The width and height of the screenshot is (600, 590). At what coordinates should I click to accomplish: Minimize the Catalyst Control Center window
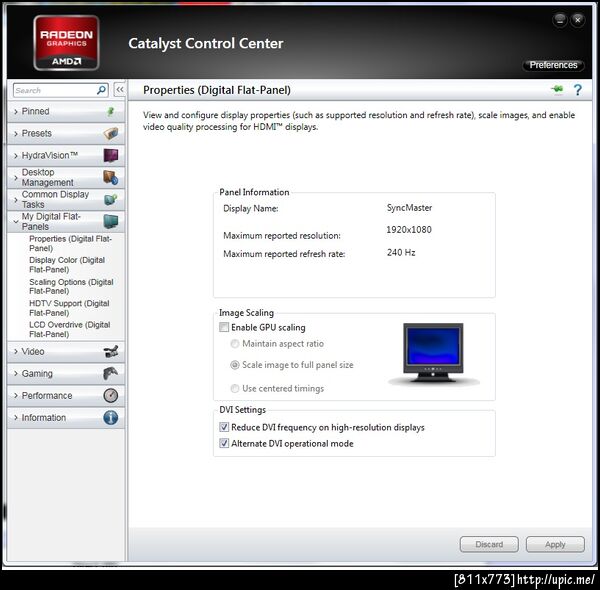click(560, 20)
